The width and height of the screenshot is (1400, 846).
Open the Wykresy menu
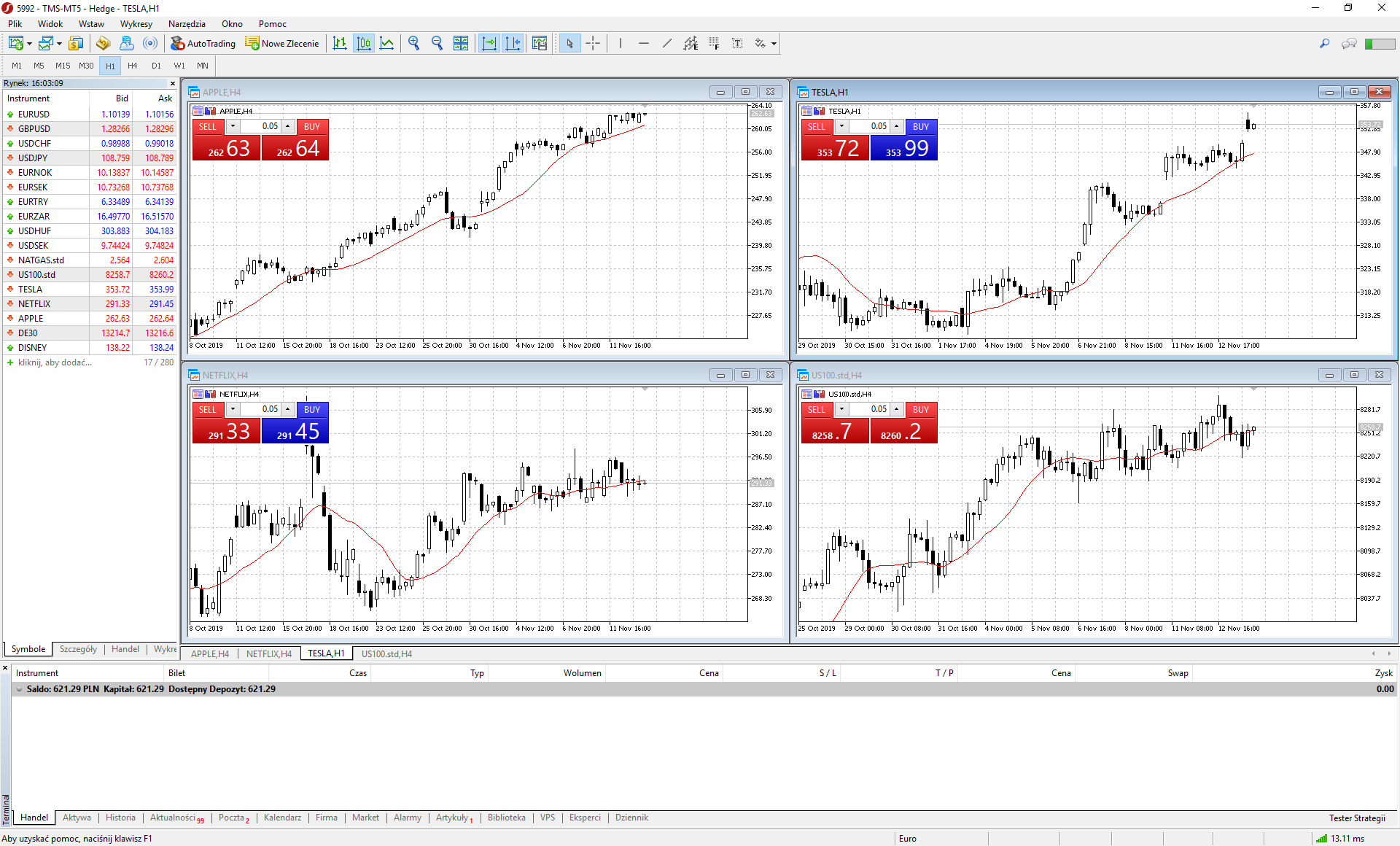coord(136,24)
